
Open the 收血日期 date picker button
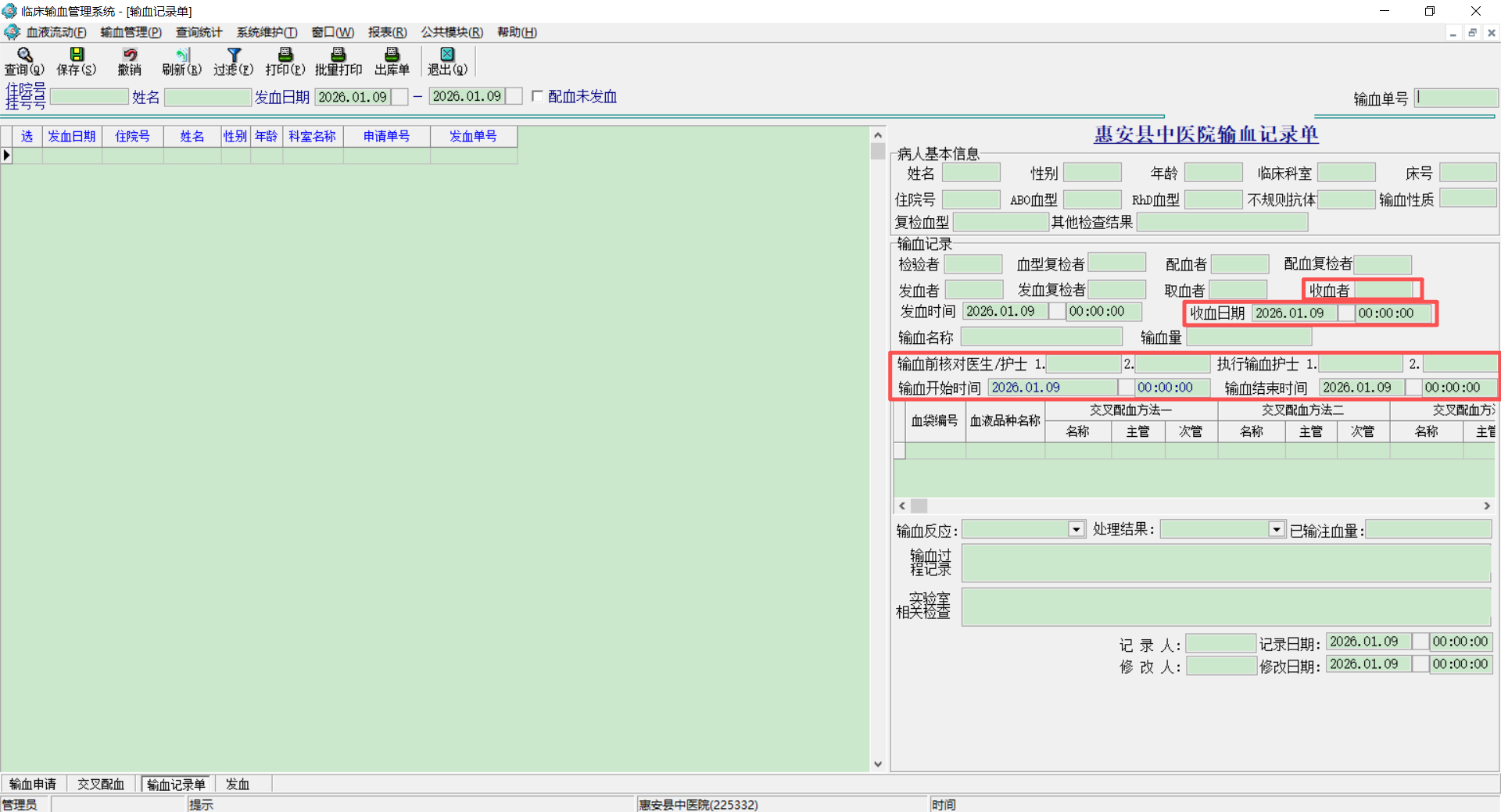click(x=1346, y=313)
